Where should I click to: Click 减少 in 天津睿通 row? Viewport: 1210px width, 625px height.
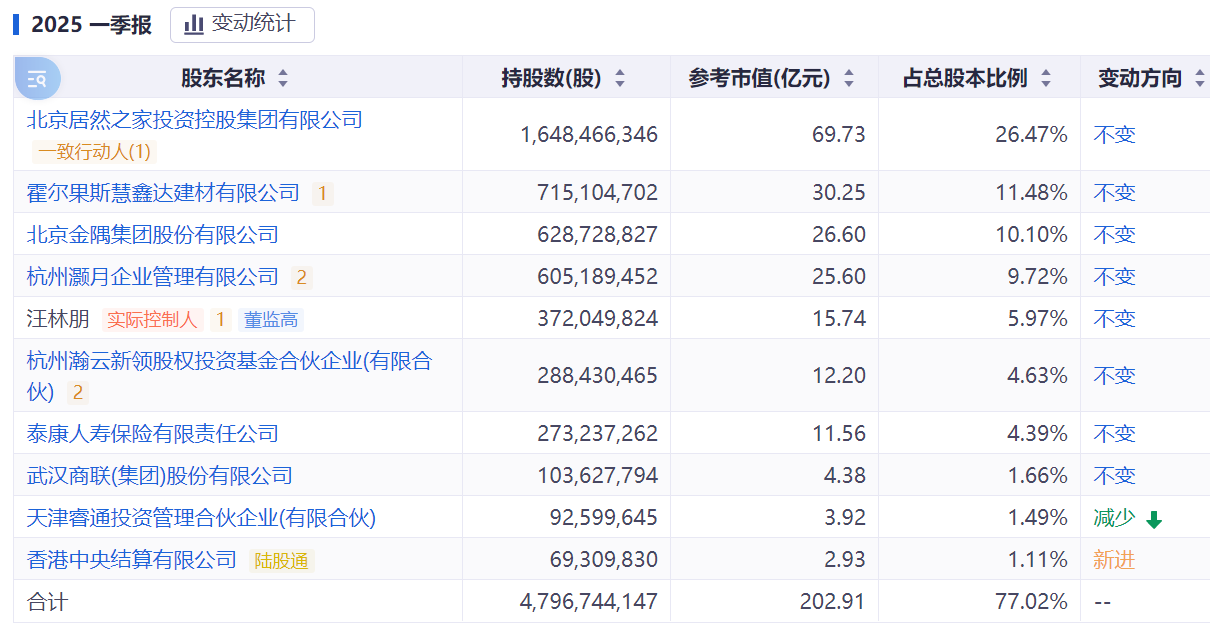tap(1114, 518)
